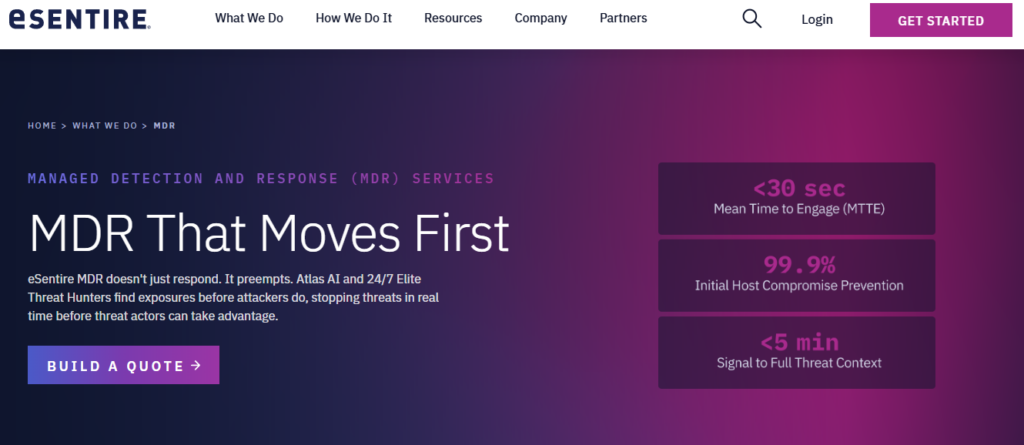Go to the Login page
Viewport: 1024px width, 445px height.
point(817,20)
